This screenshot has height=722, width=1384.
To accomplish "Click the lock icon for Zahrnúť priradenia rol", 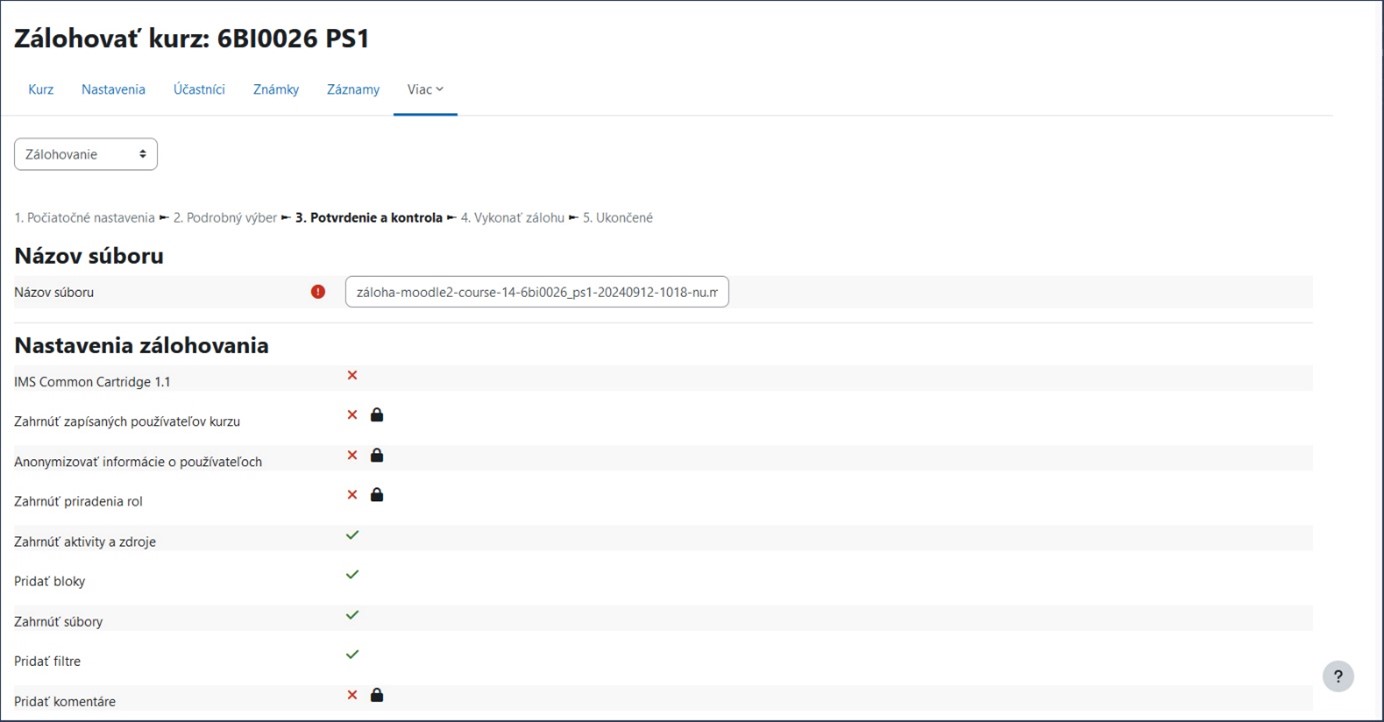I will tap(377, 495).
